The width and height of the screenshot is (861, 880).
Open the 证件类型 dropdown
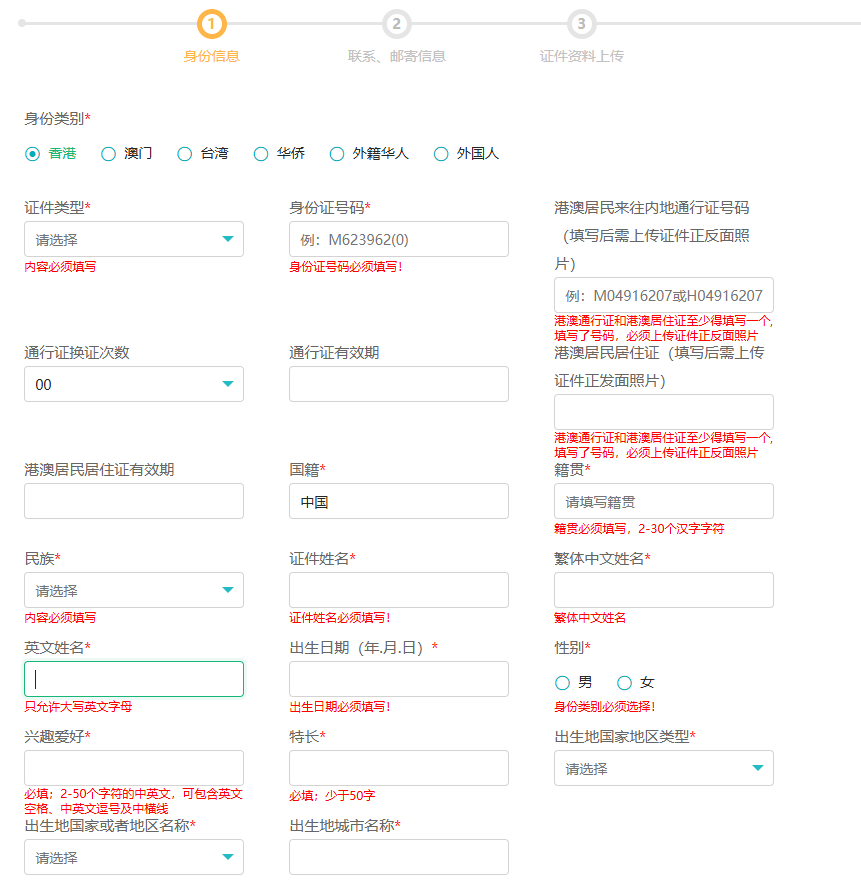pyautogui.click(x=133, y=239)
